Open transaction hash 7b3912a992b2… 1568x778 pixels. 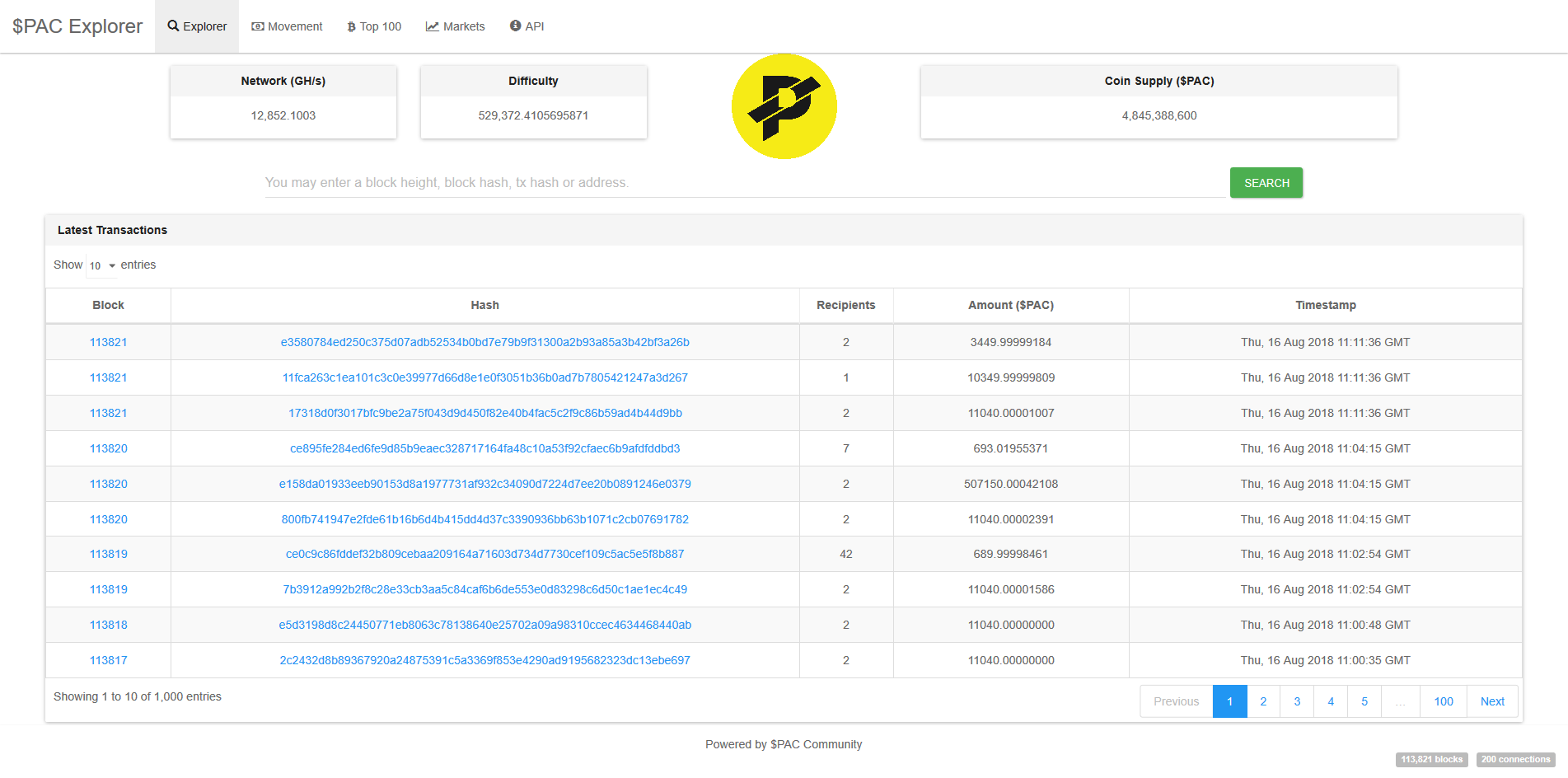(484, 589)
